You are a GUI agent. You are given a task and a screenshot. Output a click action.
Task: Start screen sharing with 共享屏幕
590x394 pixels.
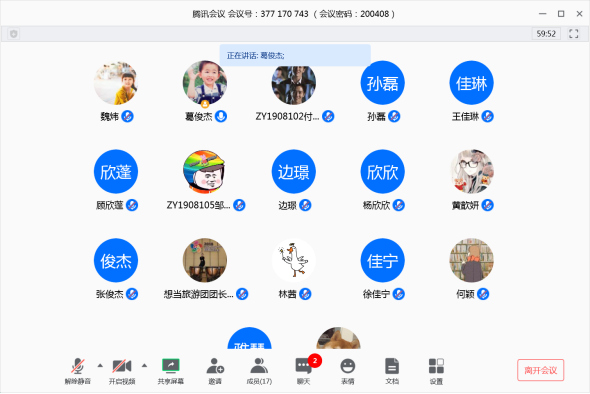tap(170, 370)
